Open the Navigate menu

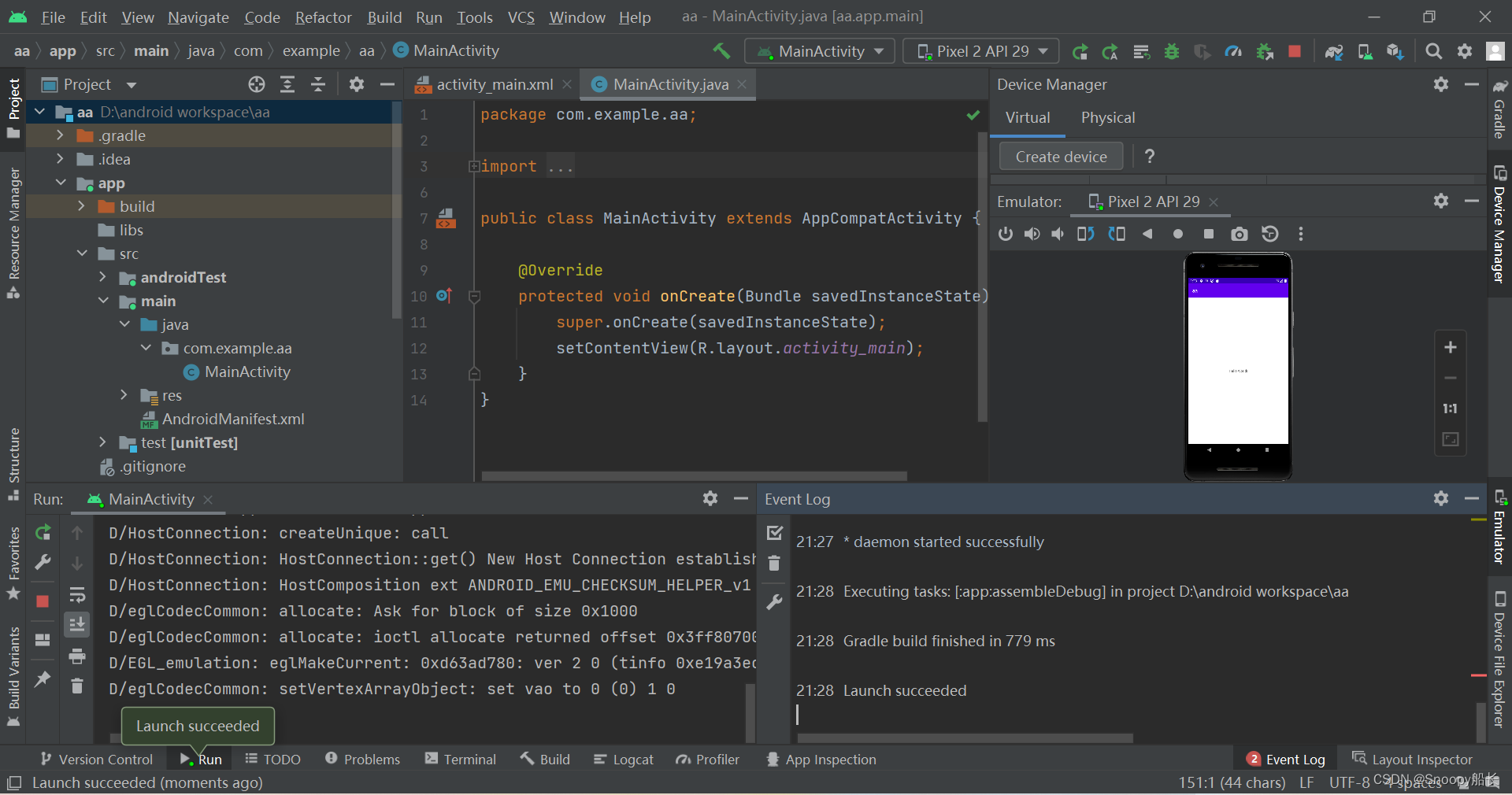198,17
